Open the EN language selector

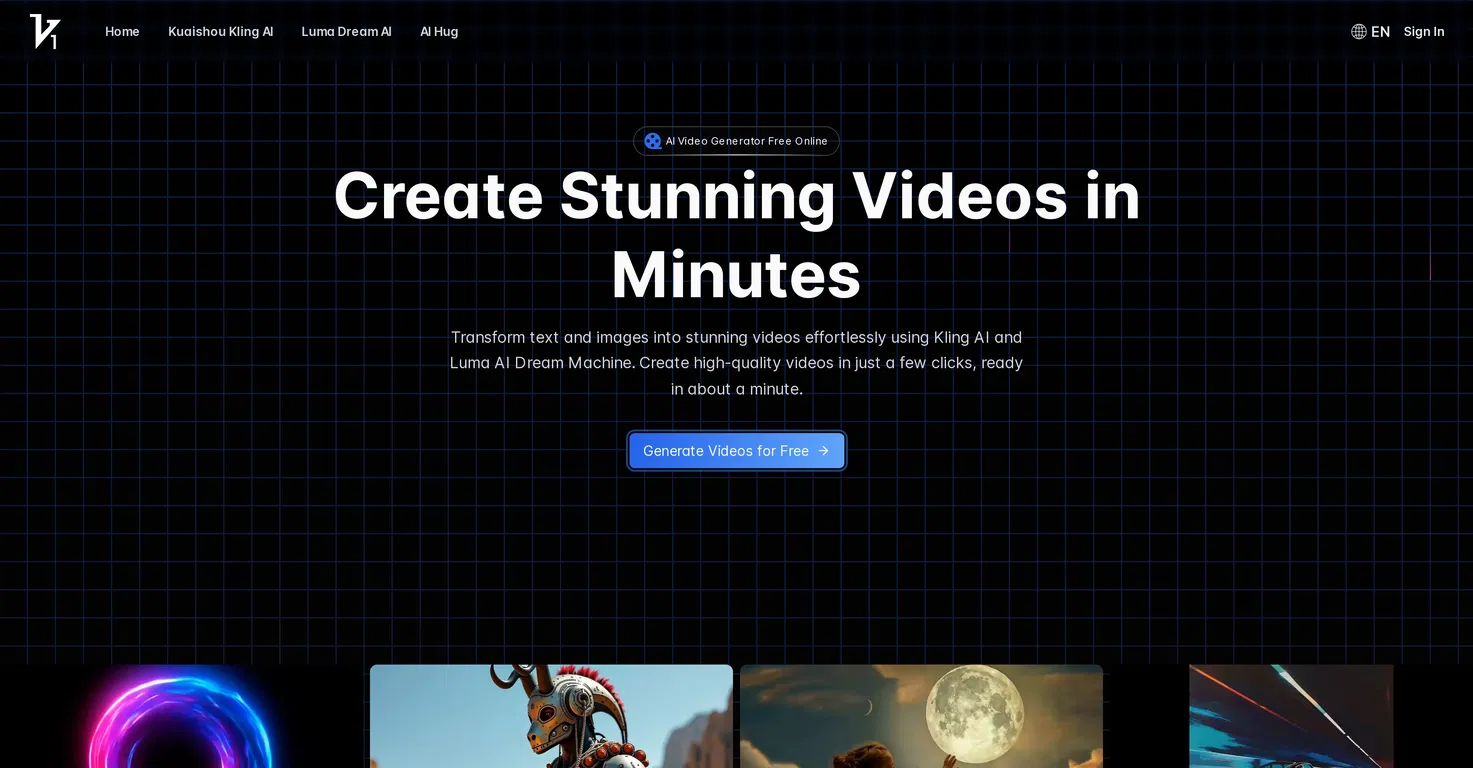pos(1370,32)
